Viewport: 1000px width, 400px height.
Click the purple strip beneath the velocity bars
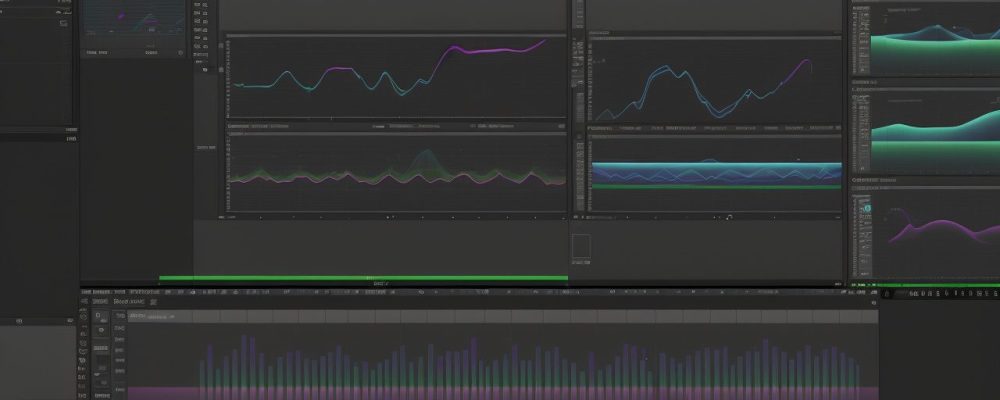(x=503, y=393)
